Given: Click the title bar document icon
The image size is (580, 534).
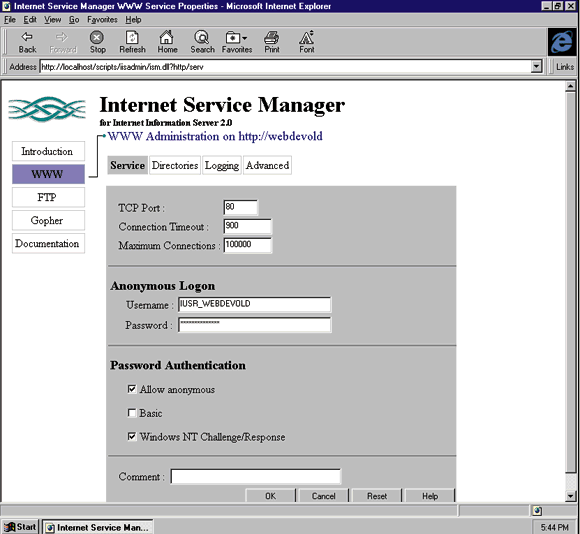Looking at the screenshot, I should [6, 6].
